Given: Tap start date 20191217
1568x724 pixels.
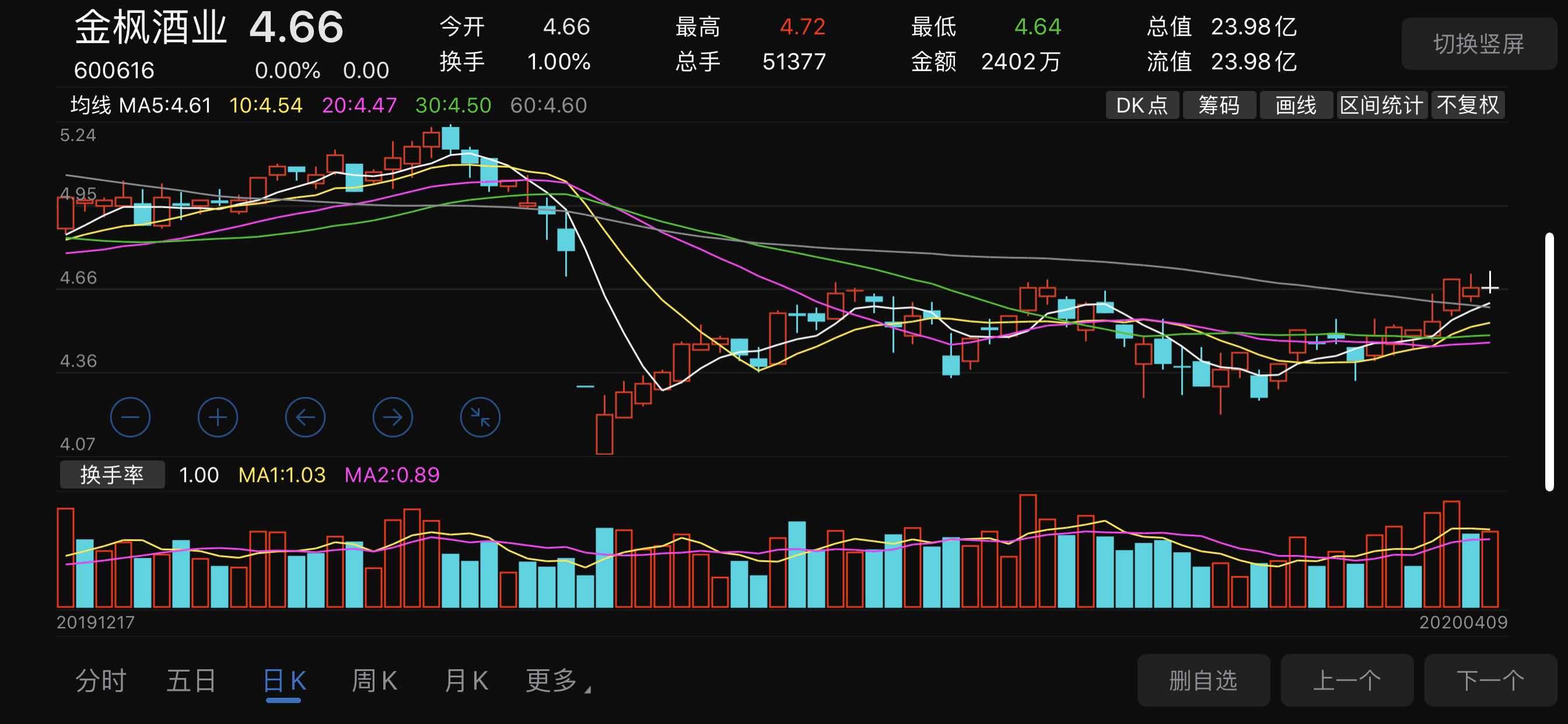Looking at the screenshot, I should pyautogui.click(x=96, y=623).
